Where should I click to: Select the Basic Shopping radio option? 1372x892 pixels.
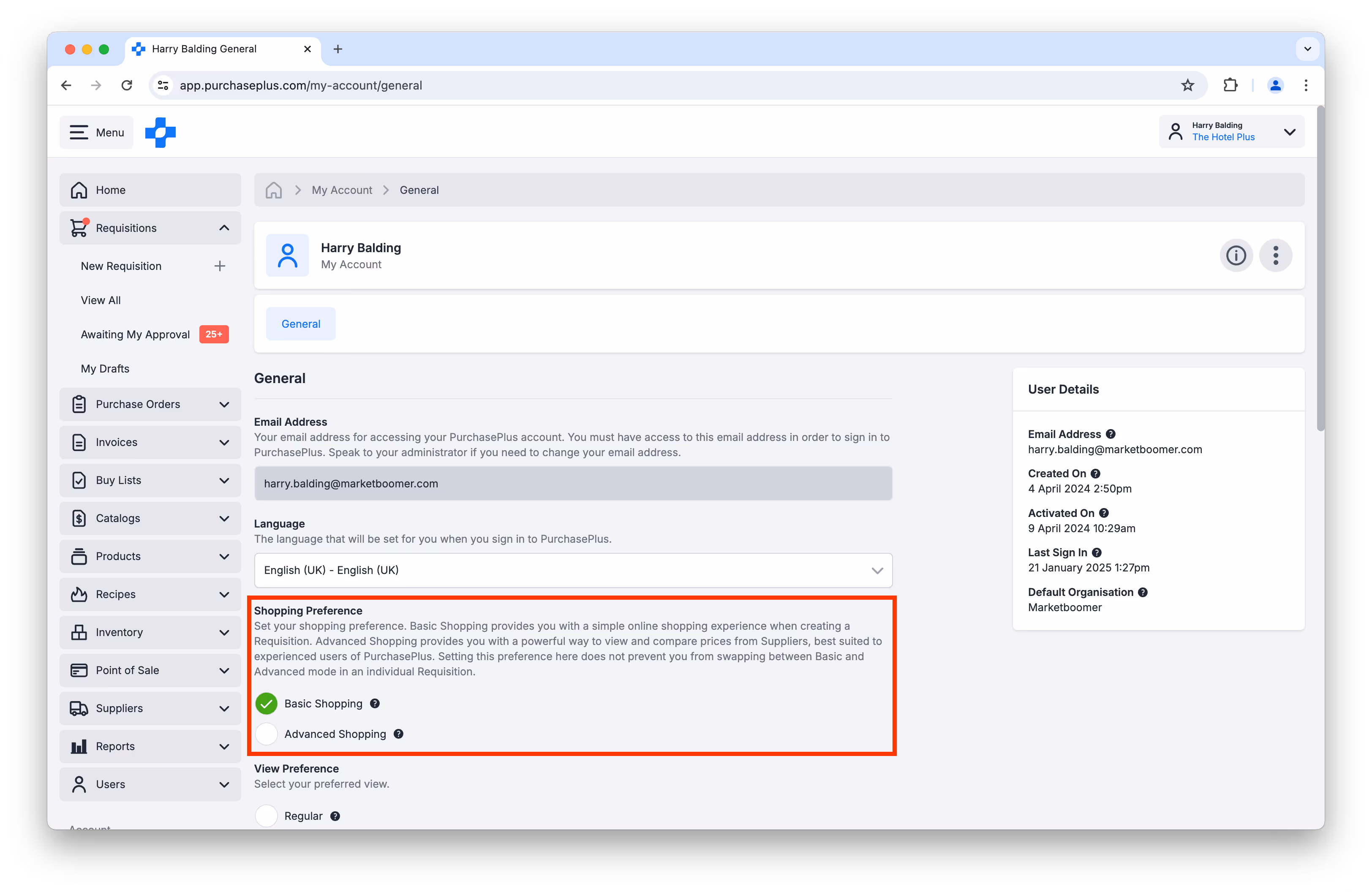266,704
